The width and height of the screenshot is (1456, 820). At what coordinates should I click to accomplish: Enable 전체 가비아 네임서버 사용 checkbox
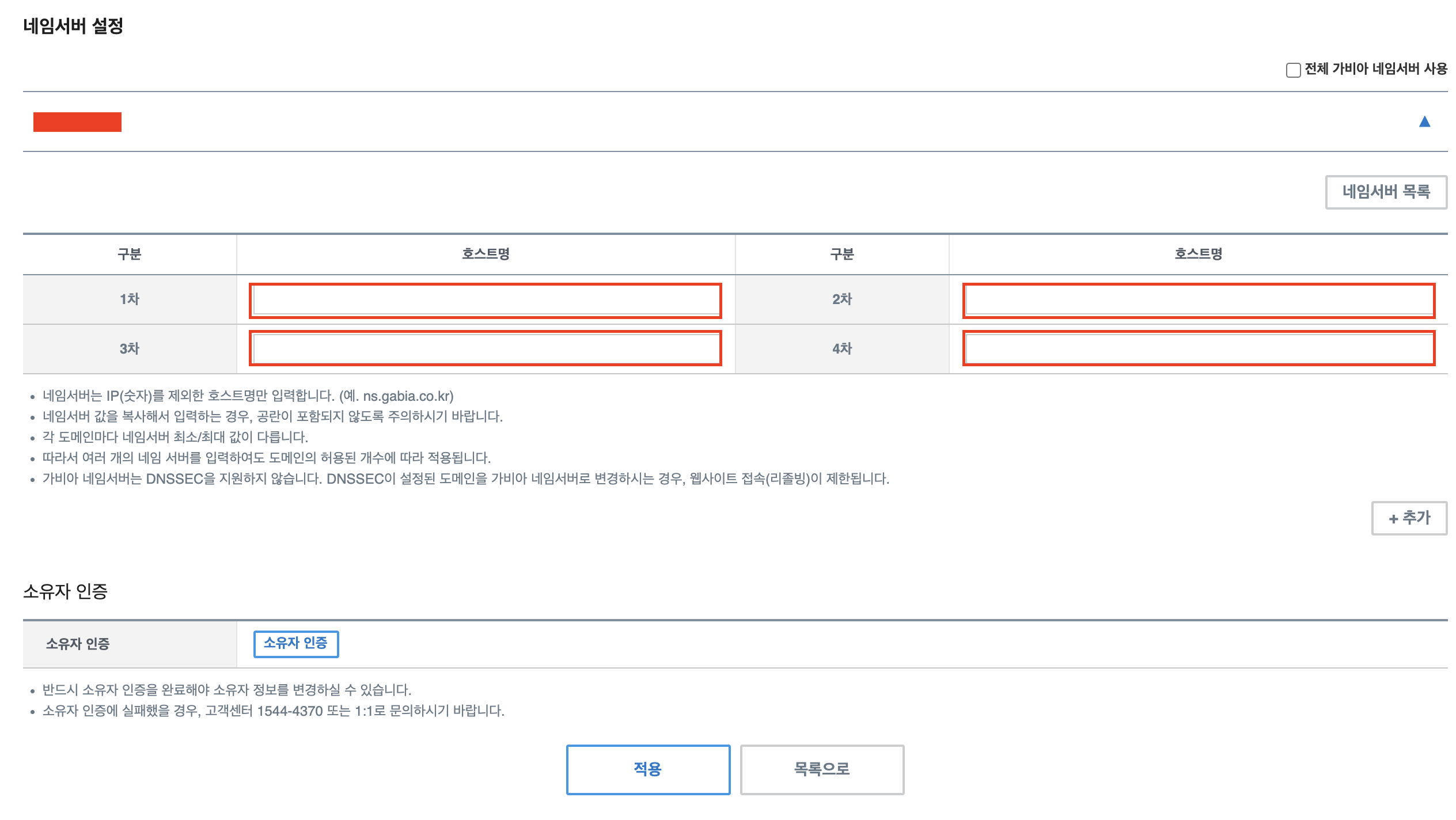pyautogui.click(x=1293, y=70)
